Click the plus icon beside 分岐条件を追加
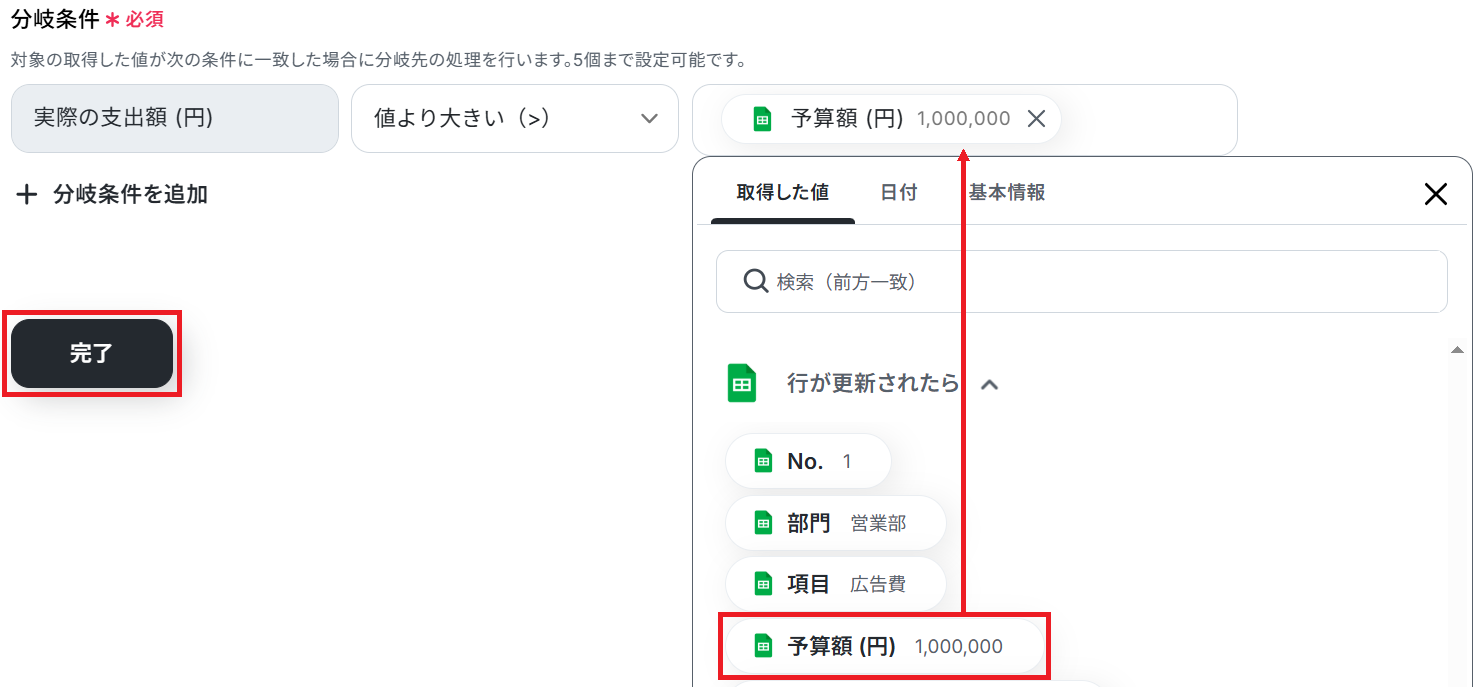Viewport: 1480px width, 687px height. click(x=26, y=194)
